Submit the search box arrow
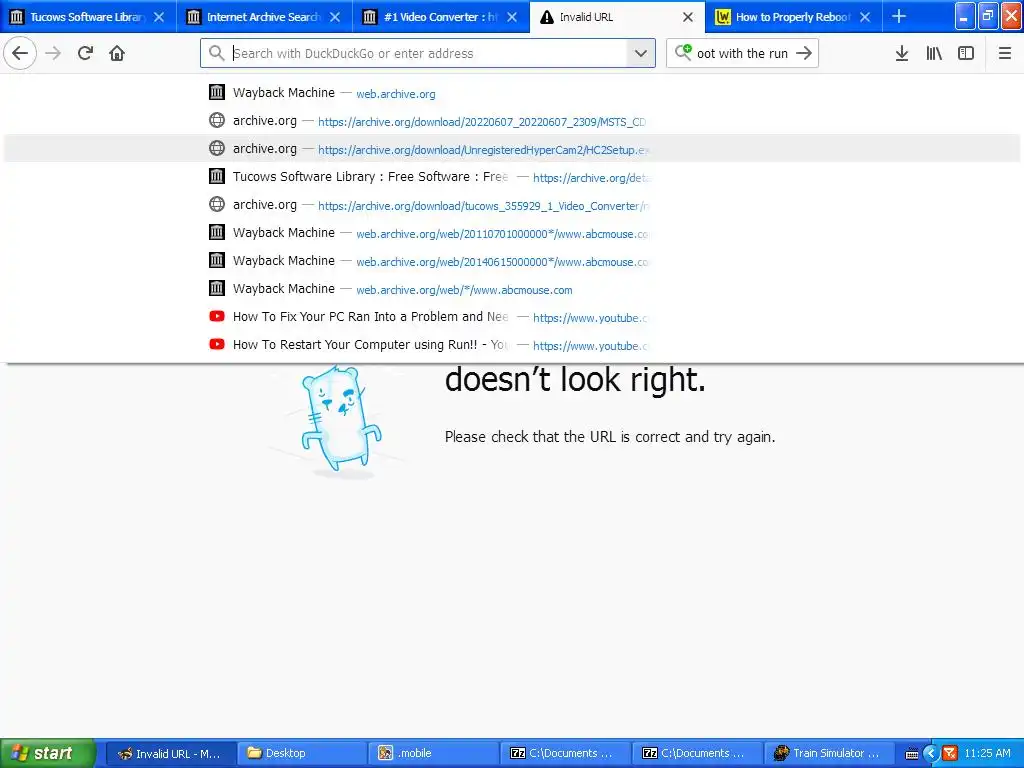This screenshot has height=768, width=1024. pyautogui.click(x=804, y=53)
